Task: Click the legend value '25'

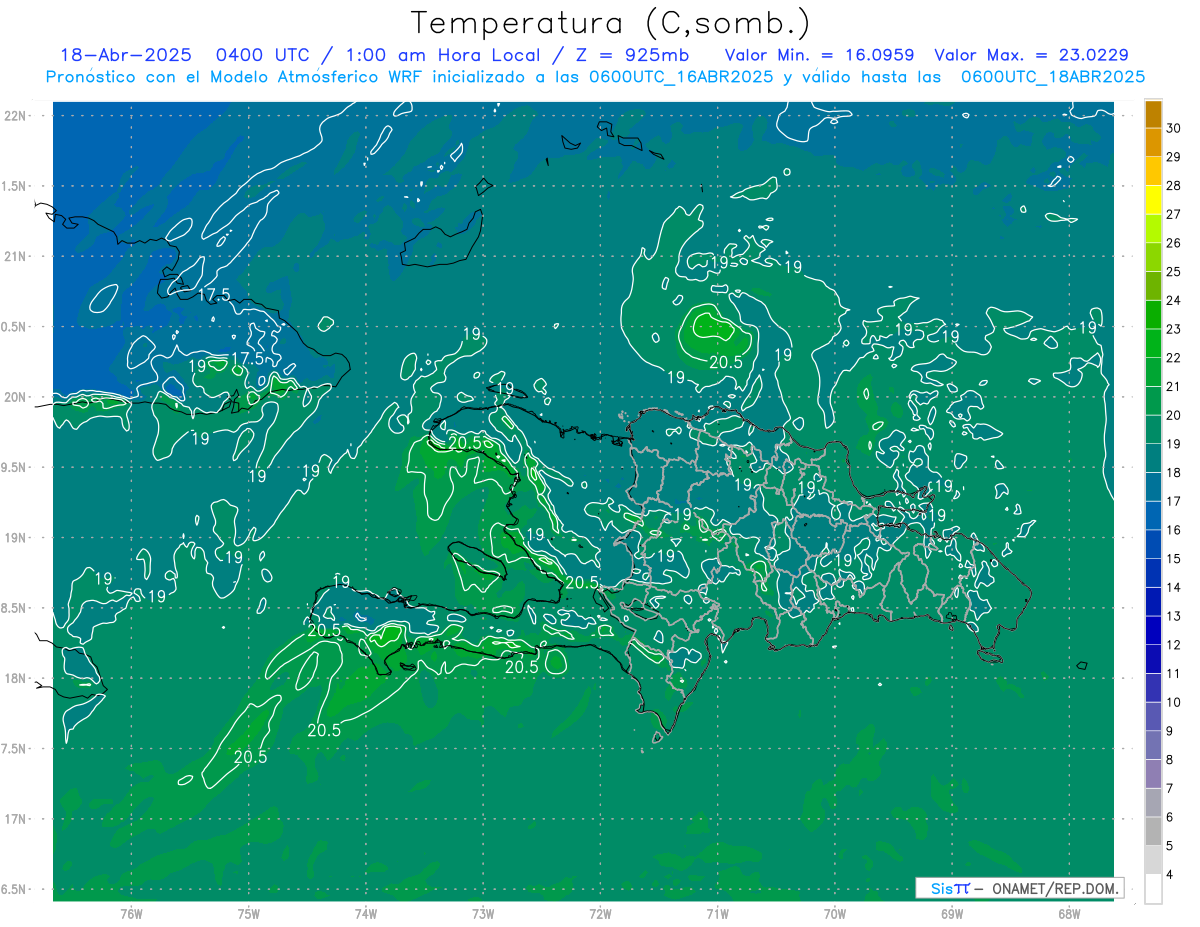Action: coord(1174,272)
